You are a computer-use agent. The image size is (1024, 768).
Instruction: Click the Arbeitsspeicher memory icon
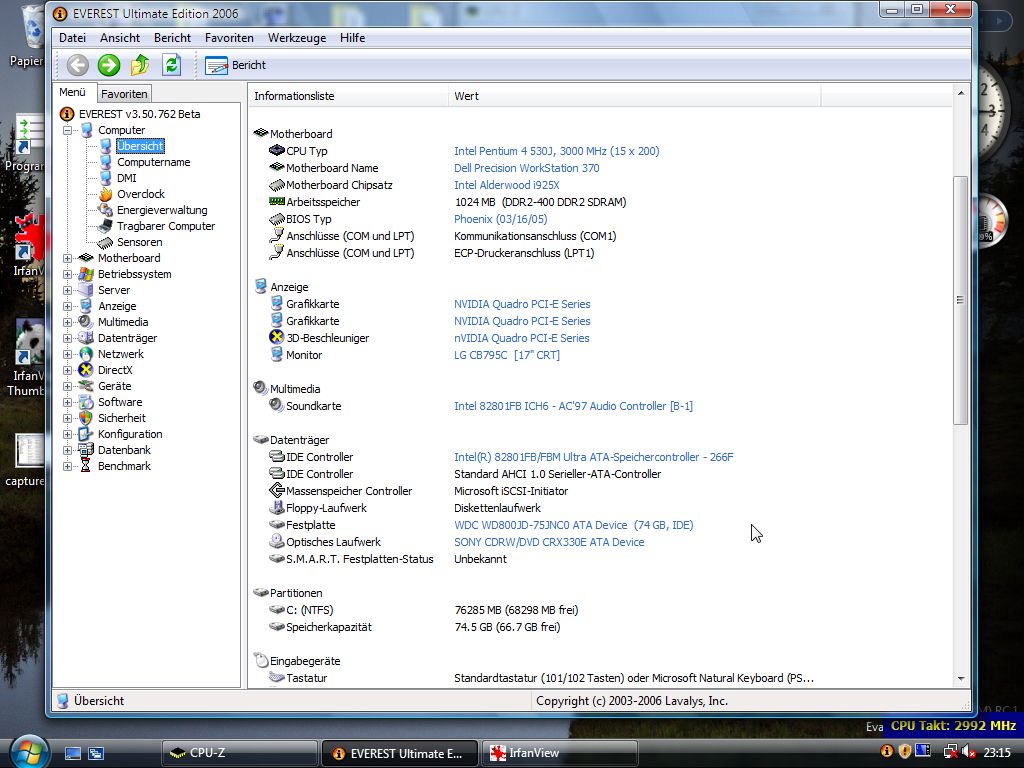pos(276,202)
